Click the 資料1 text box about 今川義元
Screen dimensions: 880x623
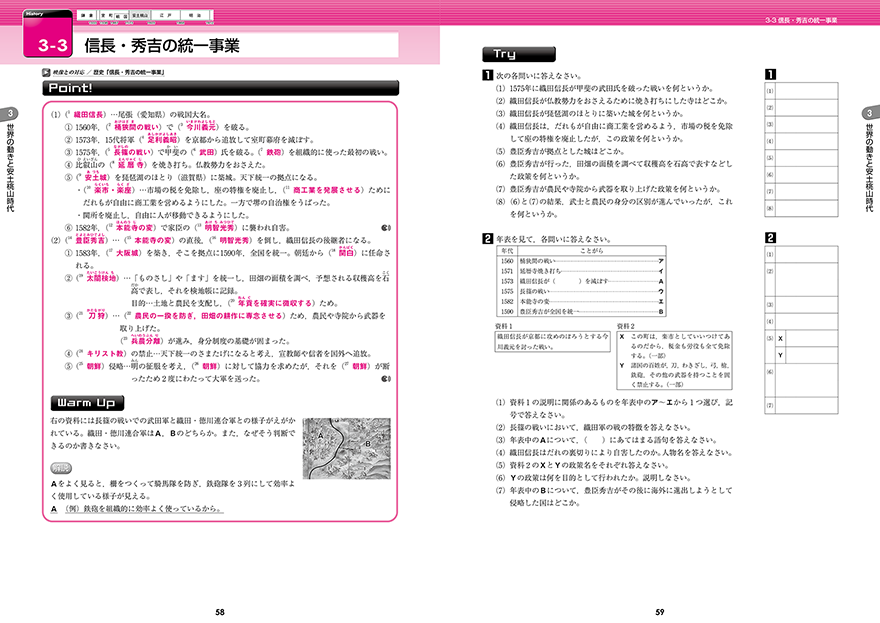click(552, 342)
